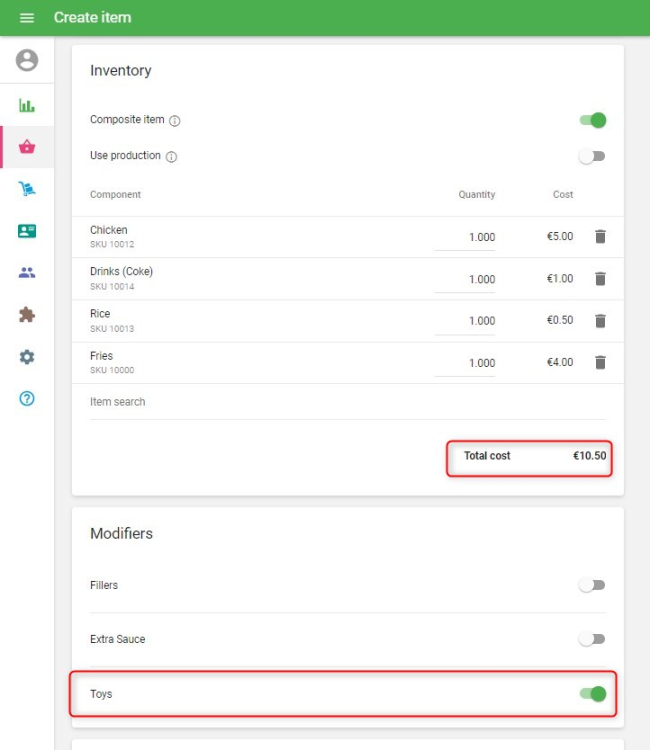Open the Settings gear icon

point(27,357)
